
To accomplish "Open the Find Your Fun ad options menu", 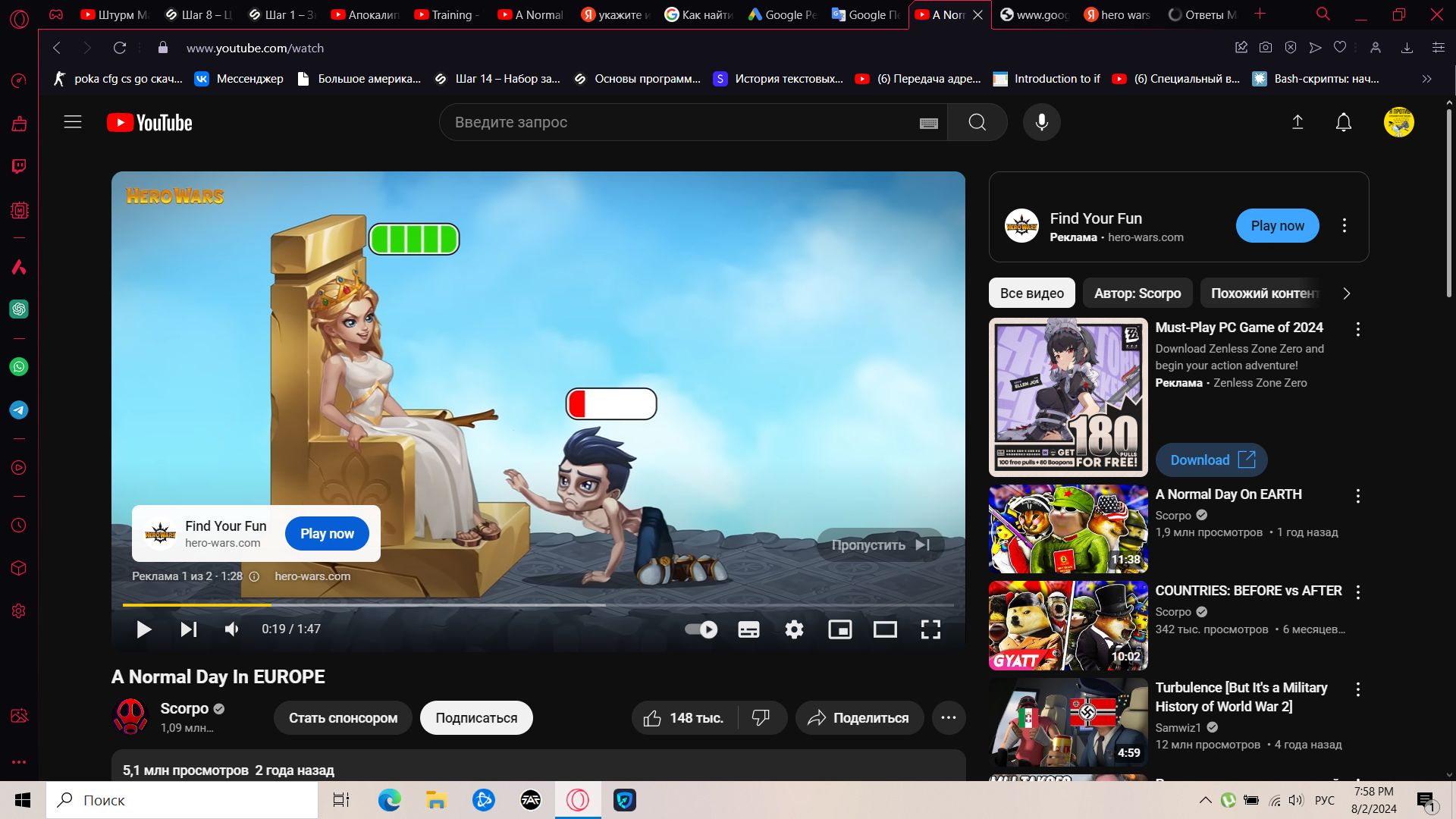I will pyautogui.click(x=1344, y=226).
